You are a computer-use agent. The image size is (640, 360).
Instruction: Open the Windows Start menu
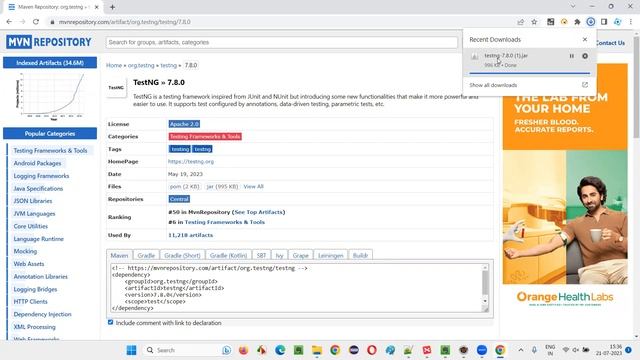pos(131,350)
